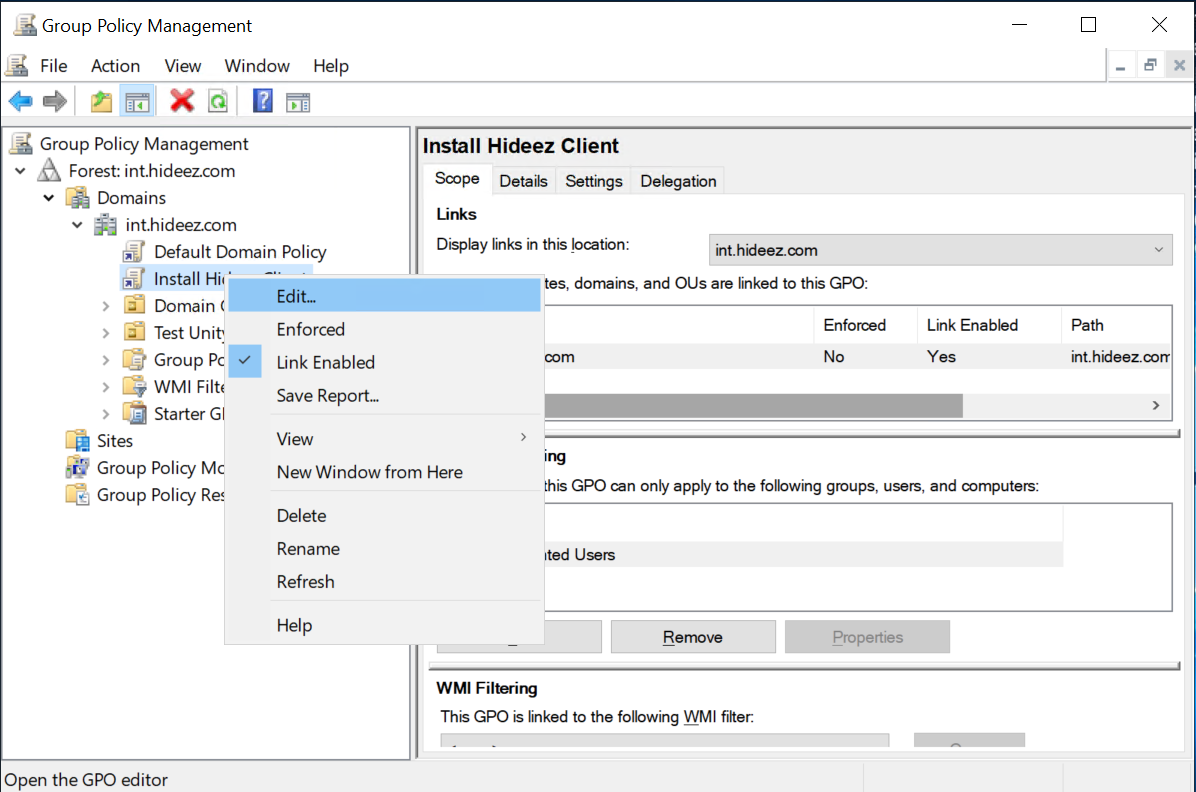1196x792 pixels.
Task: Open the Display links location dropdown
Action: coord(940,250)
